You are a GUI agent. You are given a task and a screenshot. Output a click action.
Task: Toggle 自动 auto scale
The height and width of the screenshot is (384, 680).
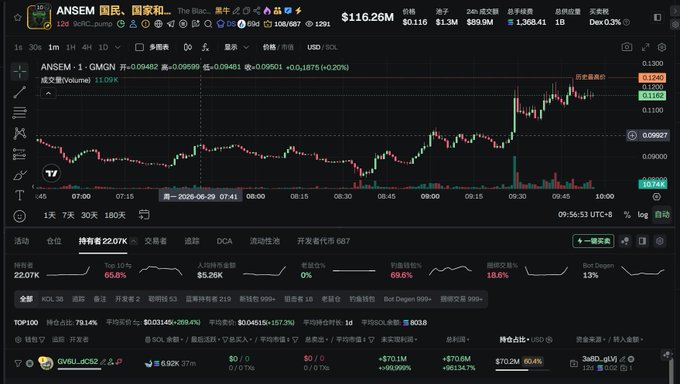(x=662, y=215)
